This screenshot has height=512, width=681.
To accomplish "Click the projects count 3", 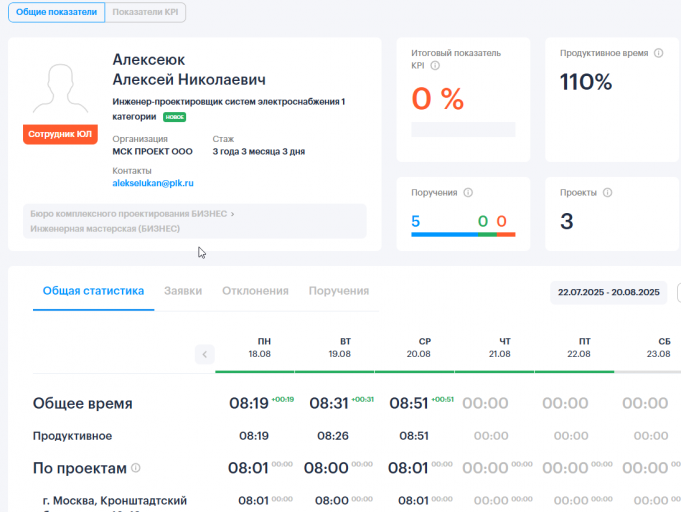I will (567, 221).
